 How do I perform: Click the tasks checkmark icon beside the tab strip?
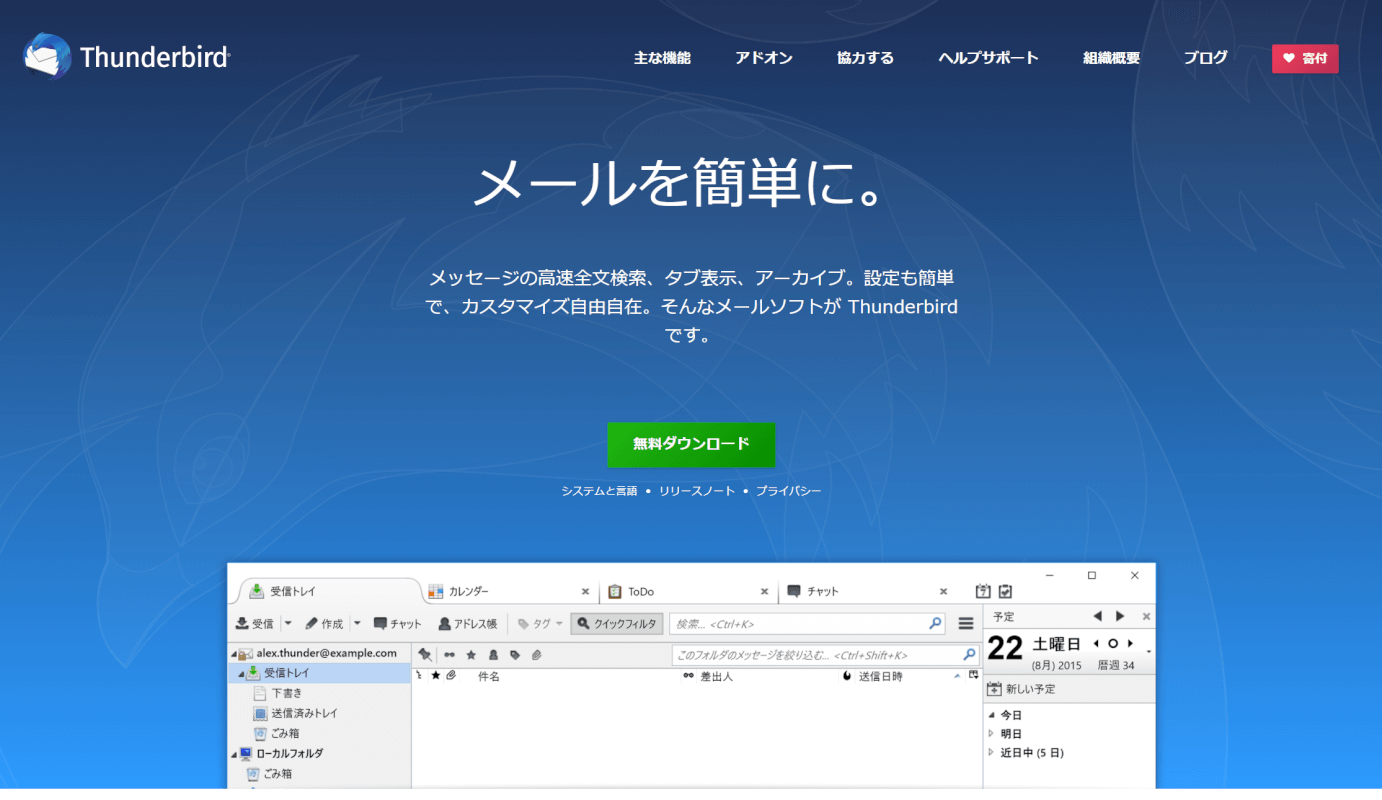tap(1005, 591)
